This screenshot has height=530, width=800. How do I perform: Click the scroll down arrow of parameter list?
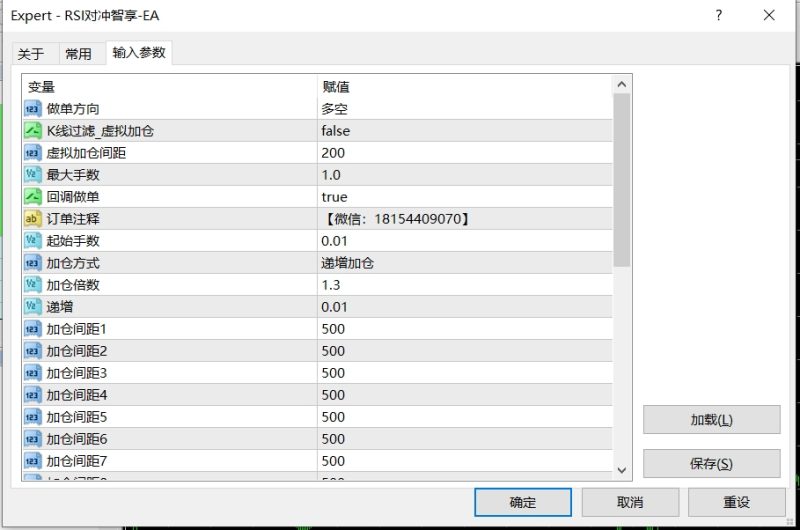pyautogui.click(x=621, y=470)
